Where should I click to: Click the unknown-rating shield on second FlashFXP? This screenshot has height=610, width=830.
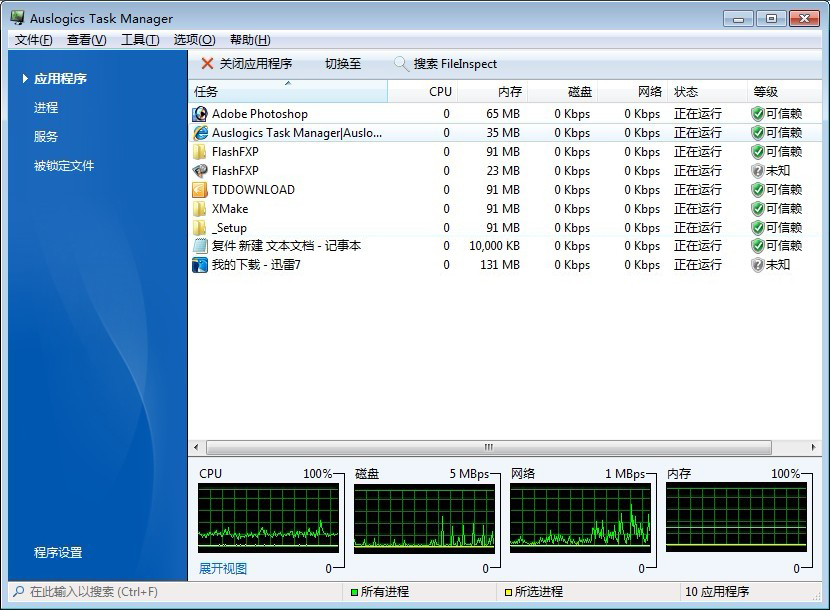pos(758,171)
